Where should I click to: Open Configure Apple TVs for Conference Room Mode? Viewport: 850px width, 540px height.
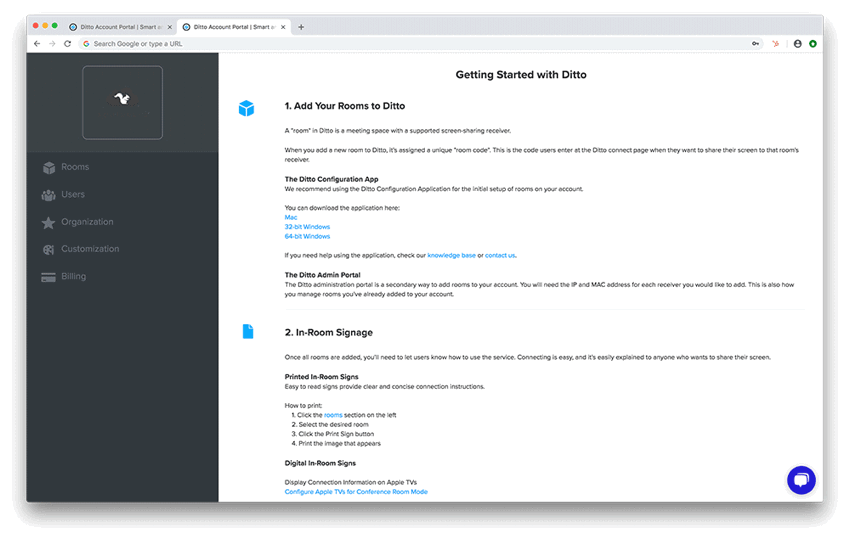[355, 492]
